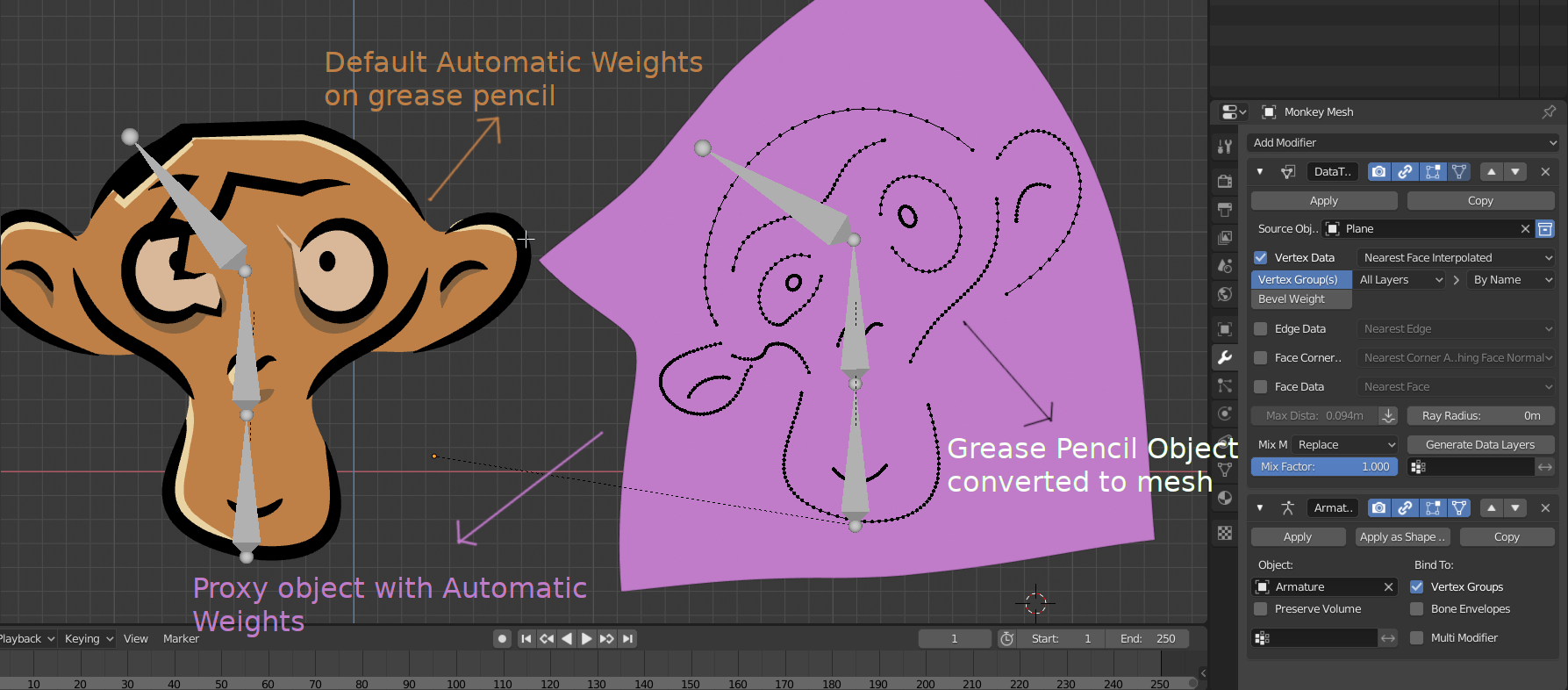Image resolution: width=1568 pixels, height=690 pixels.
Task: Open the Texture properties checker icon
Action: pos(1225,533)
